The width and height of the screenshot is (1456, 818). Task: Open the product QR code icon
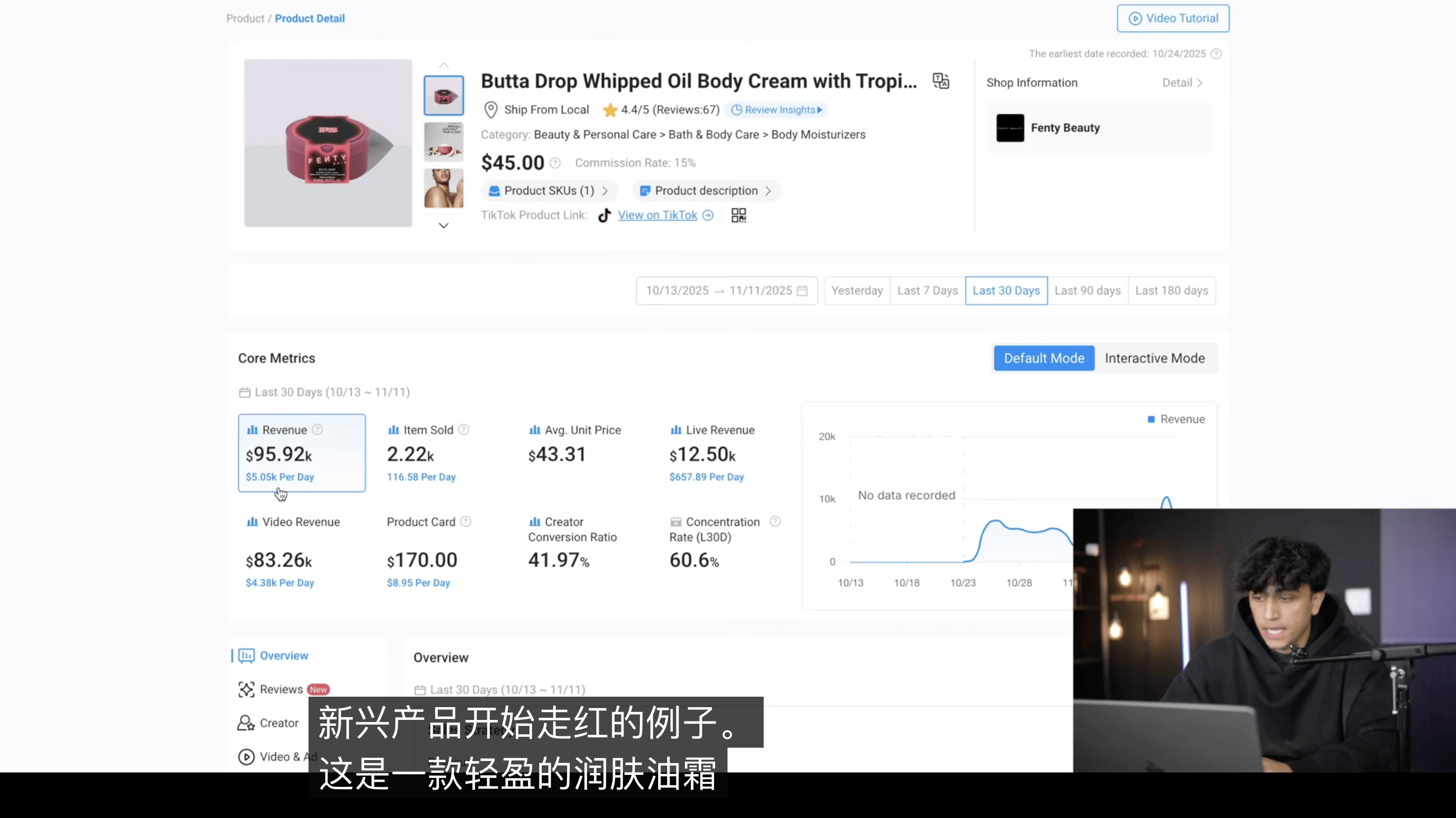(739, 215)
